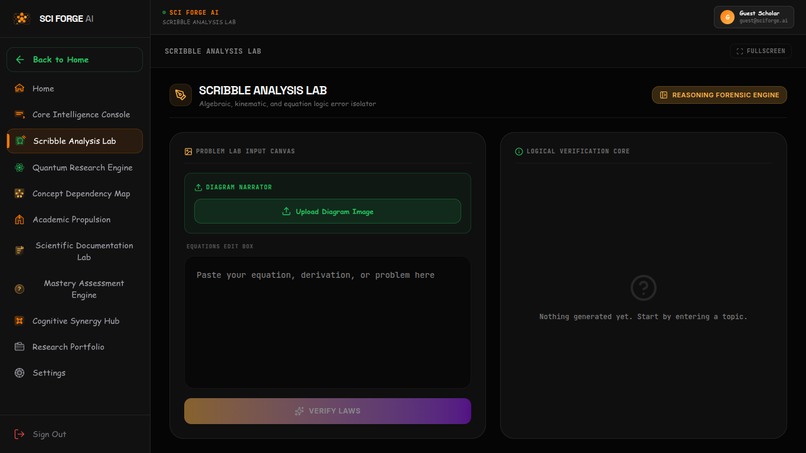Select Scribble Analysis Lab in sidebar
Screen dimensions: 806x453
coord(75,141)
